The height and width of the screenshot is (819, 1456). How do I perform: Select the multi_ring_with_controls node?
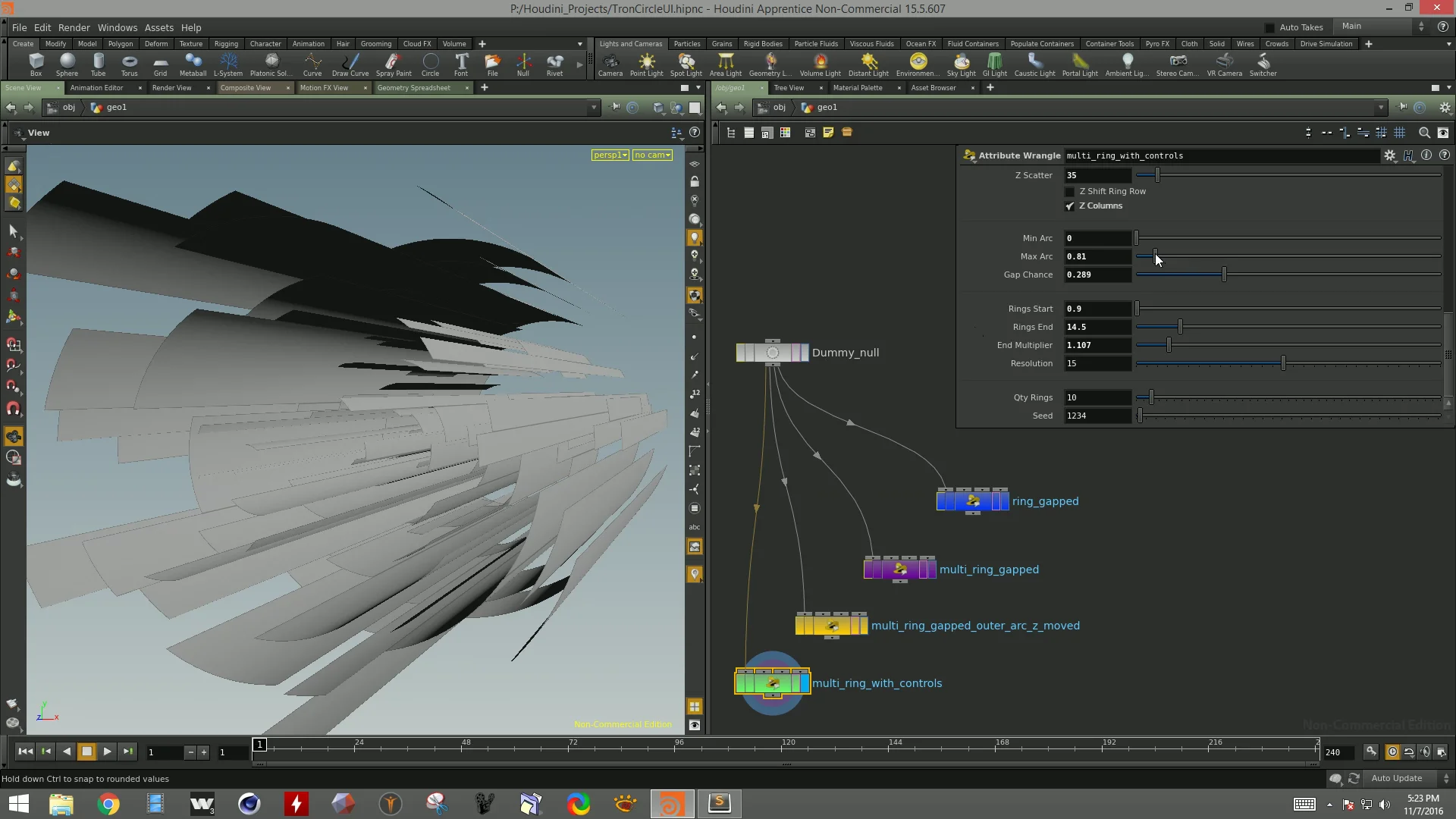(770, 682)
